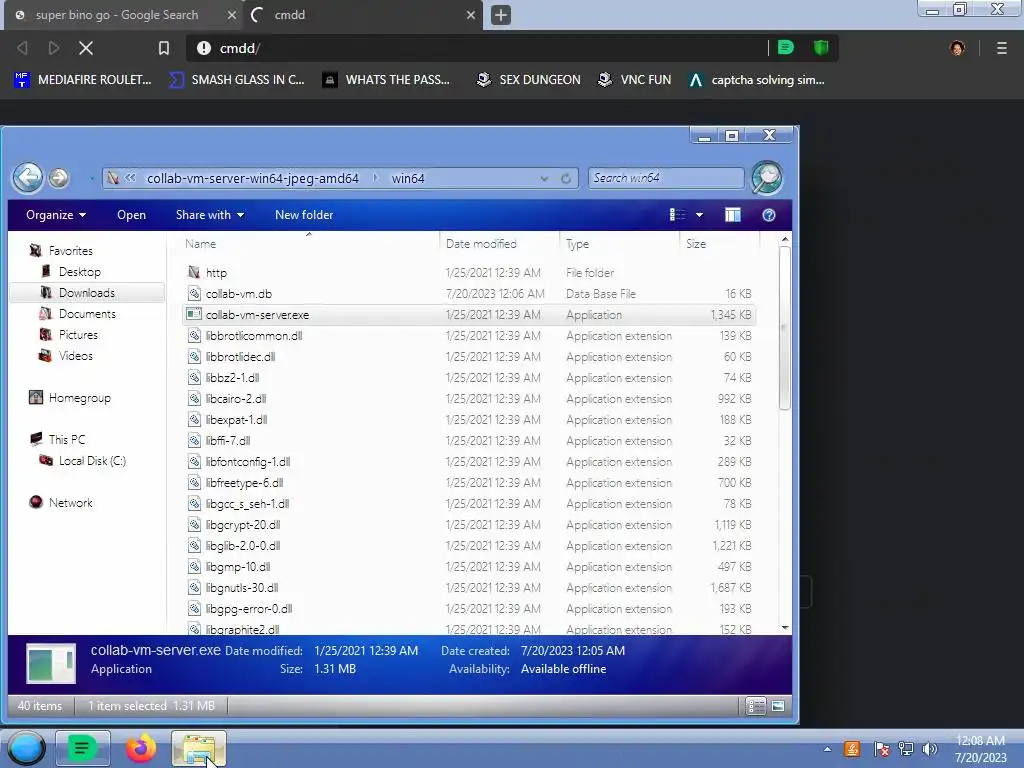The width and height of the screenshot is (1024, 768).
Task: Select Downloads in the navigation pane
Action: point(86,293)
